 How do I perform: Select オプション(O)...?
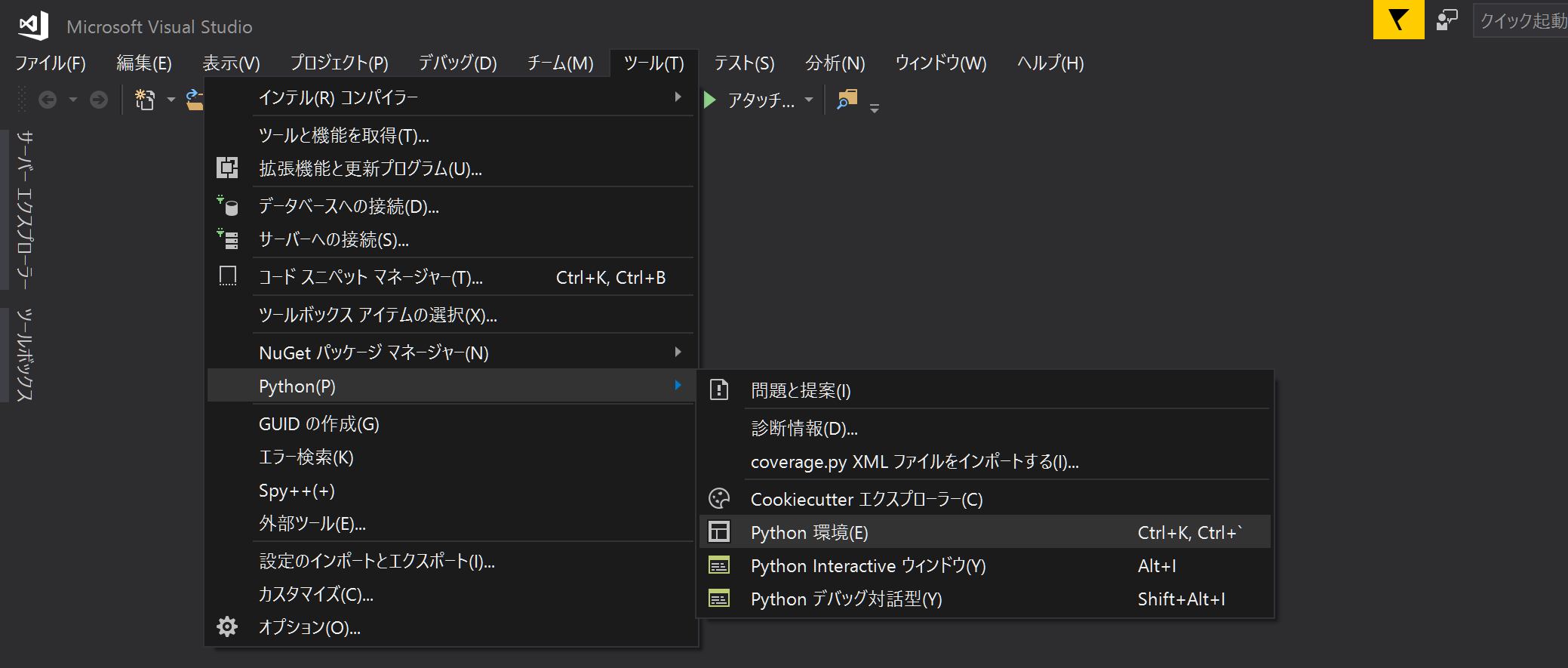tap(450, 627)
